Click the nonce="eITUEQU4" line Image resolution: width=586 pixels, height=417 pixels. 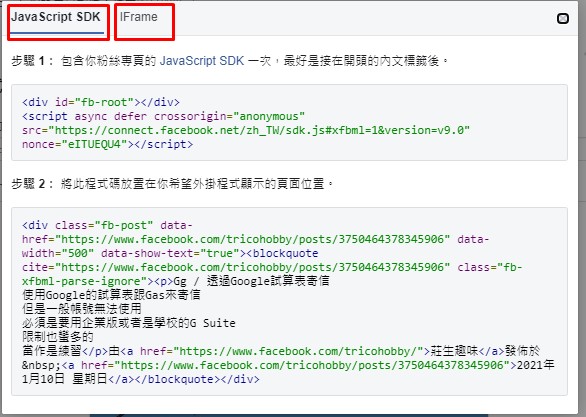pyautogui.click(x=108, y=144)
